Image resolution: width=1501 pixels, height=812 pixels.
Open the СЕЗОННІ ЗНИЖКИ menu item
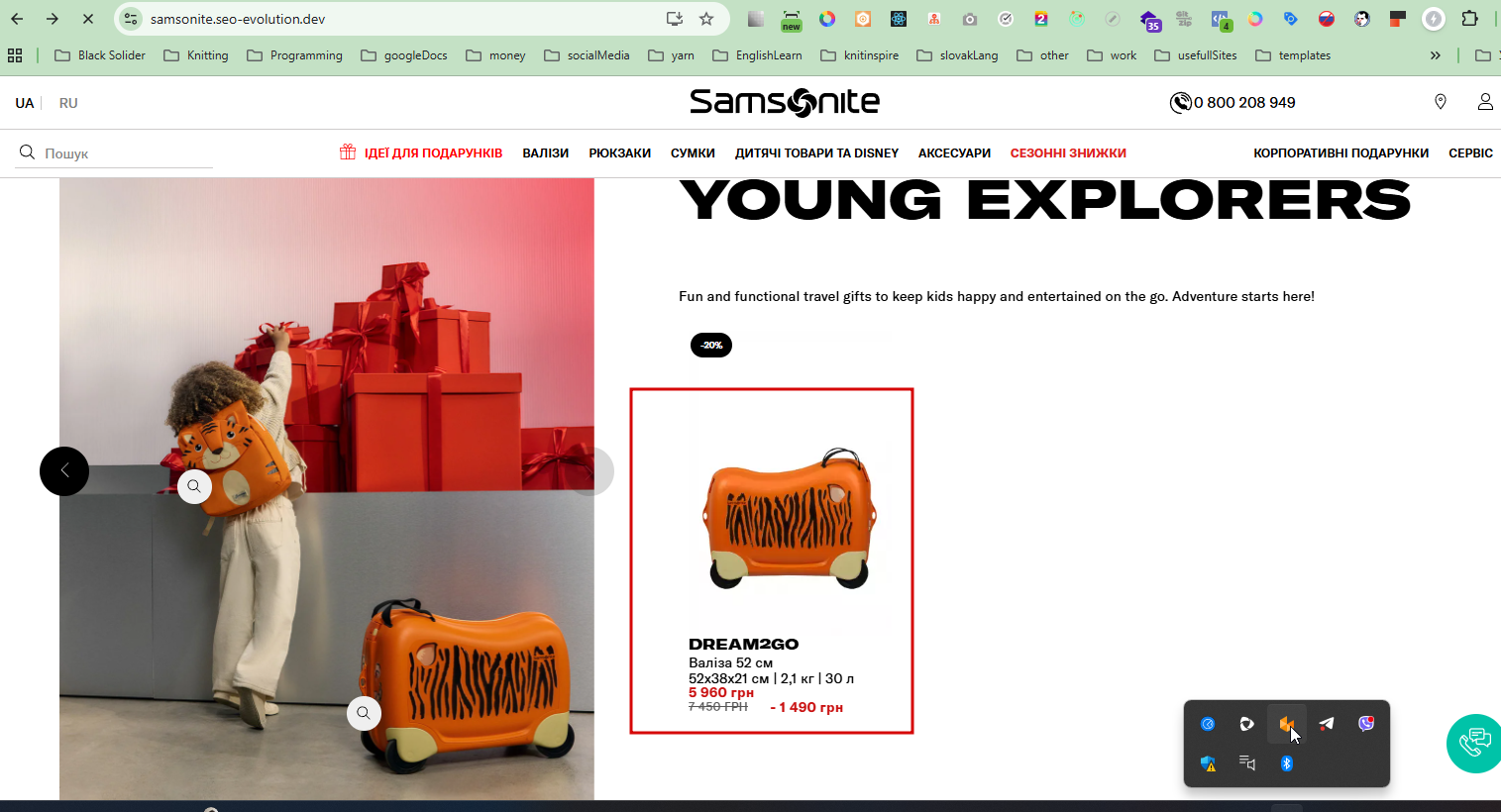click(x=1068, y=153)
